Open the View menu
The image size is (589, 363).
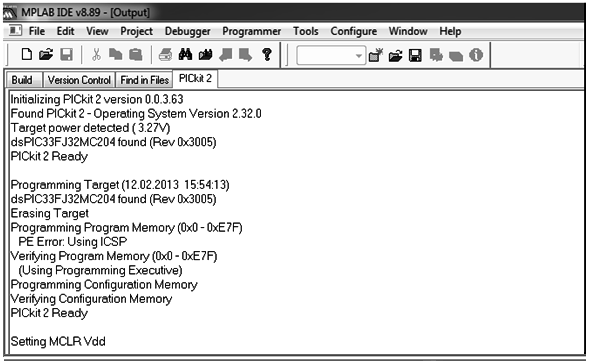pos(97,31)
